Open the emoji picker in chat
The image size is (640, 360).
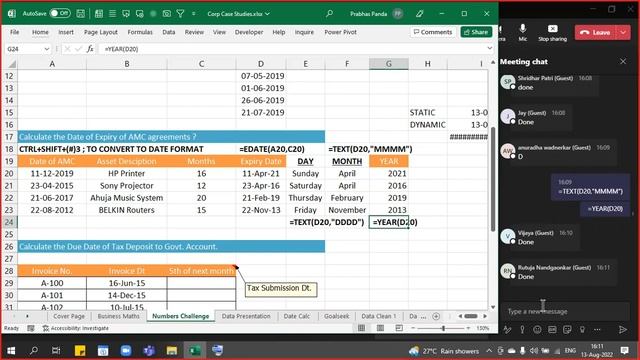(x=537, y=330)
